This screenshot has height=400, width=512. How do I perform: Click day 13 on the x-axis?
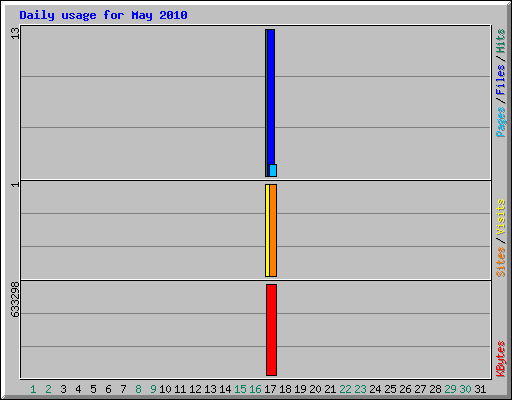click(210, 389)
